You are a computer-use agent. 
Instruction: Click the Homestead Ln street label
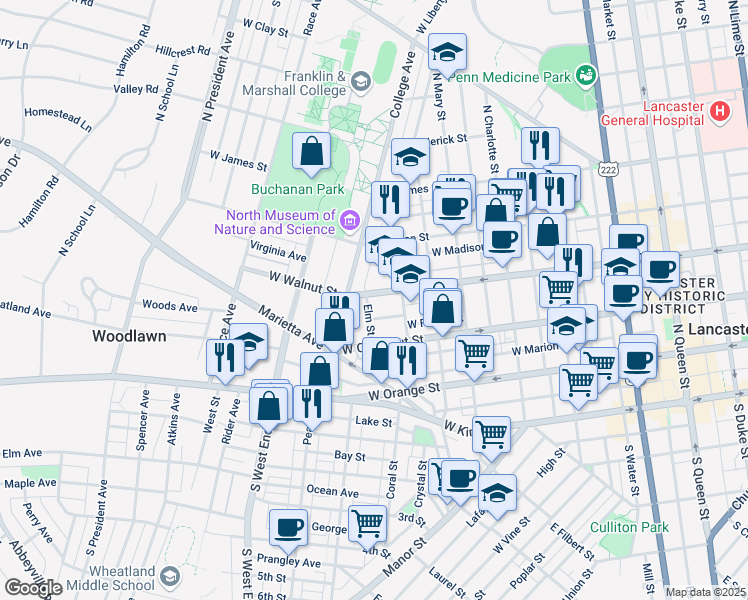tap(58, 119)
